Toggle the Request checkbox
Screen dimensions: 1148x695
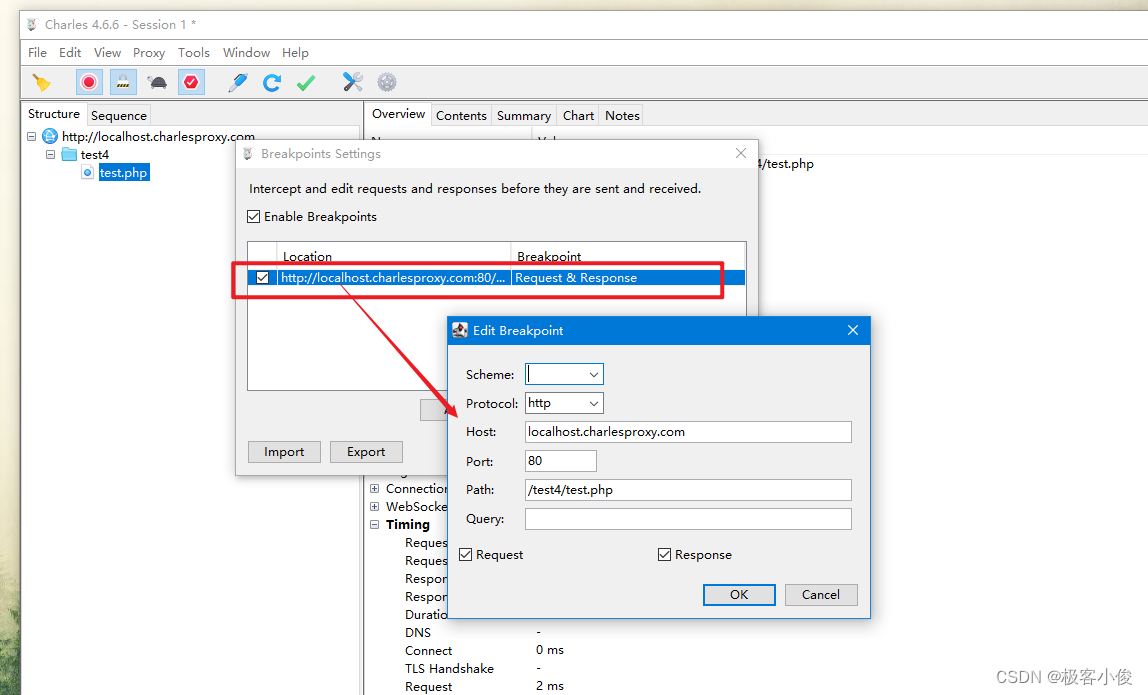click(x=465, y=554)
